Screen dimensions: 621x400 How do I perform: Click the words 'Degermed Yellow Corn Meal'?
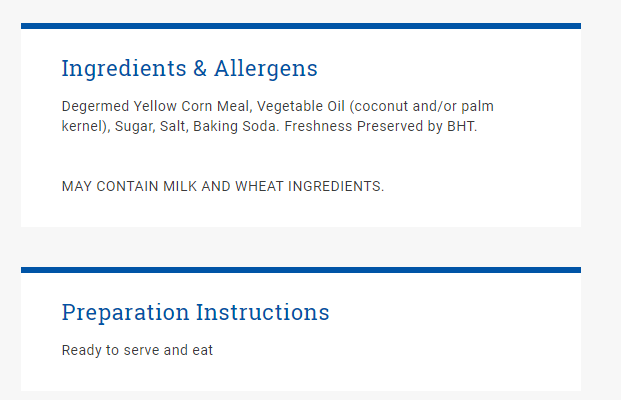point(155,107)
